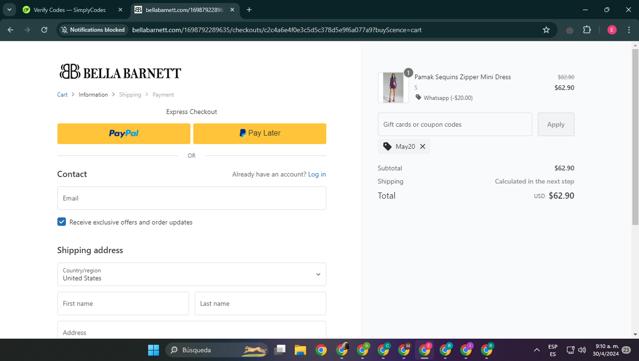
Task: Open Task View on the taskbar
Action: (280, 350)
